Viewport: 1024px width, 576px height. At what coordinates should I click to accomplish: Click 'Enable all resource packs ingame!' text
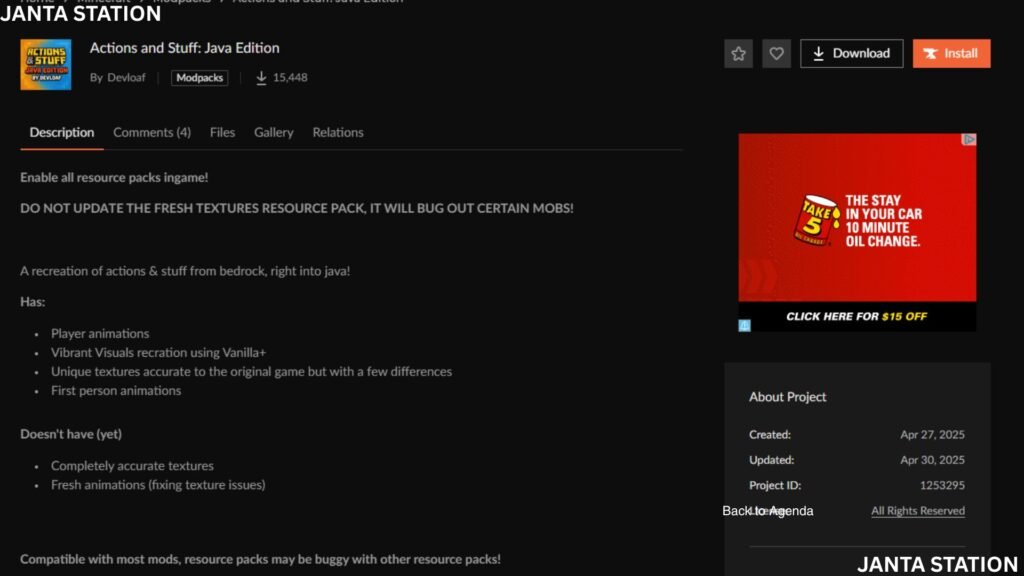[x=114, y=178]
